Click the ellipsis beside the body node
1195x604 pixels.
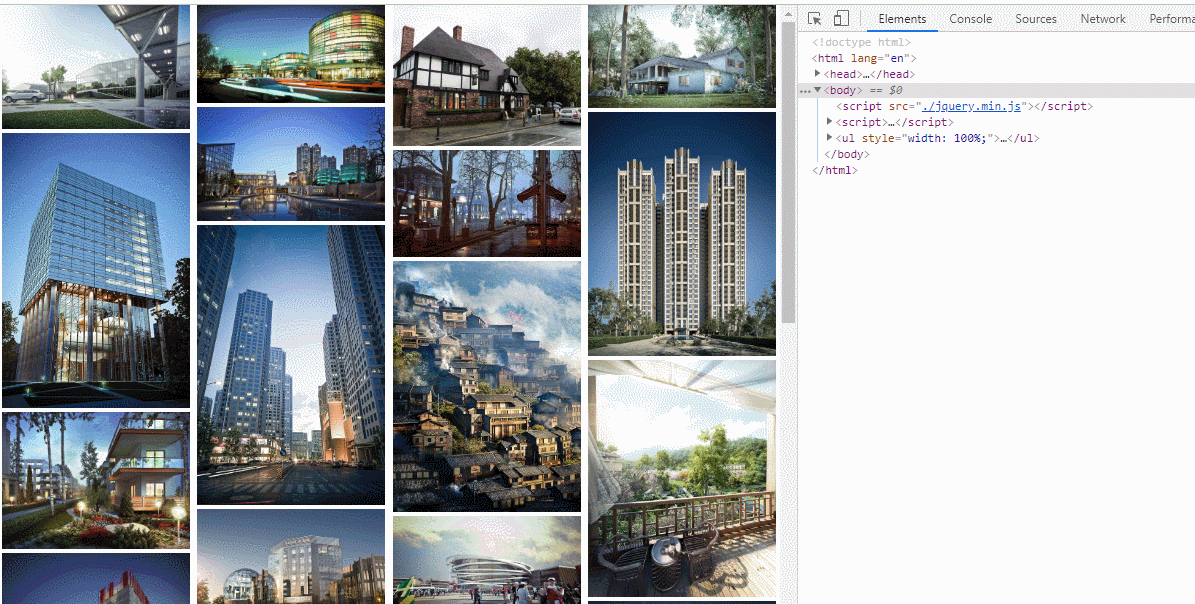click(805, 91)
